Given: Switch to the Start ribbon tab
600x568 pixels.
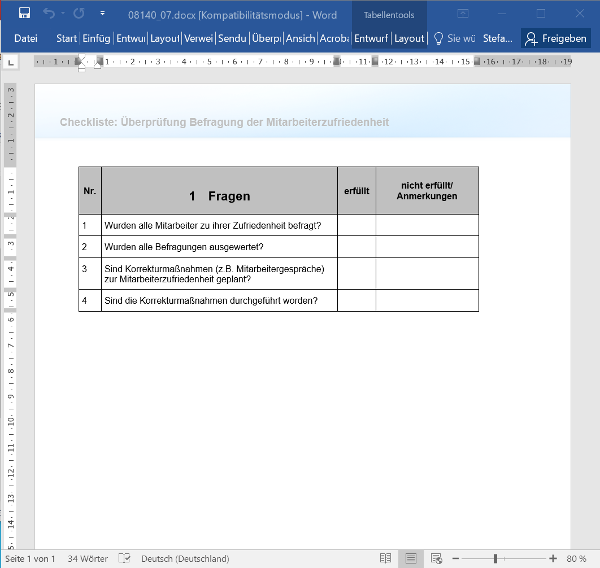Looking at the screenshot, I should coord(66,38).
